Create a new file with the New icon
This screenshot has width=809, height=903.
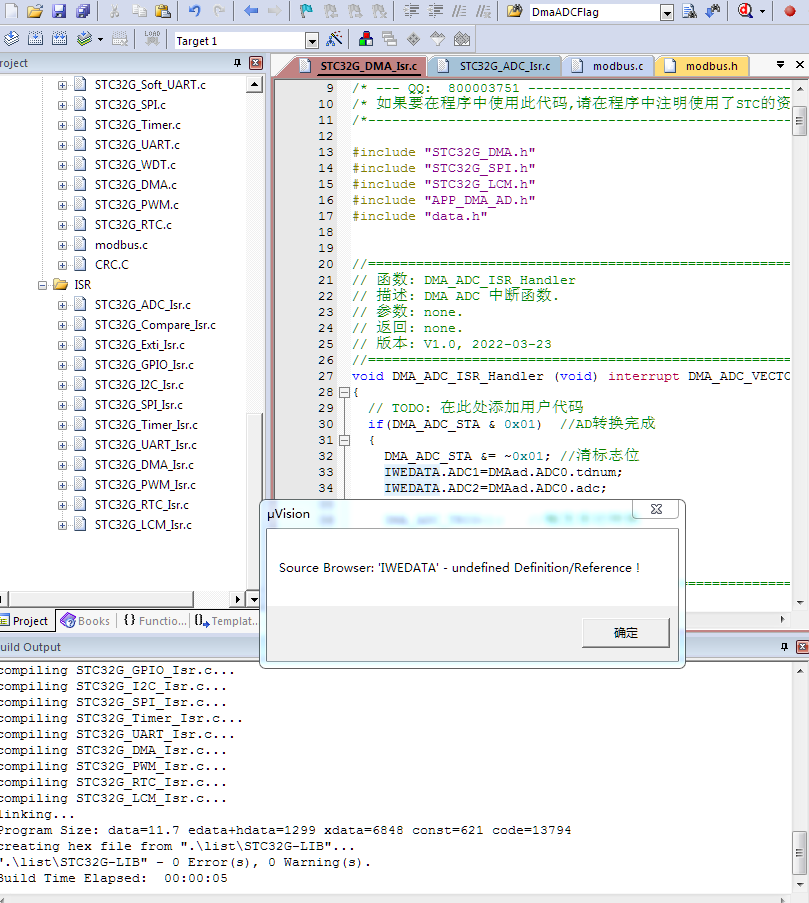point(11,11)
